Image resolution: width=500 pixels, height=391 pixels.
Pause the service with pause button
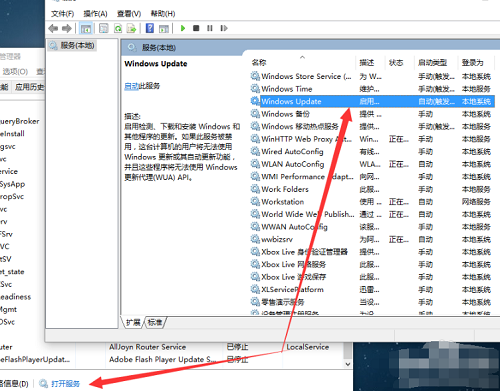(x=210, y=28)
